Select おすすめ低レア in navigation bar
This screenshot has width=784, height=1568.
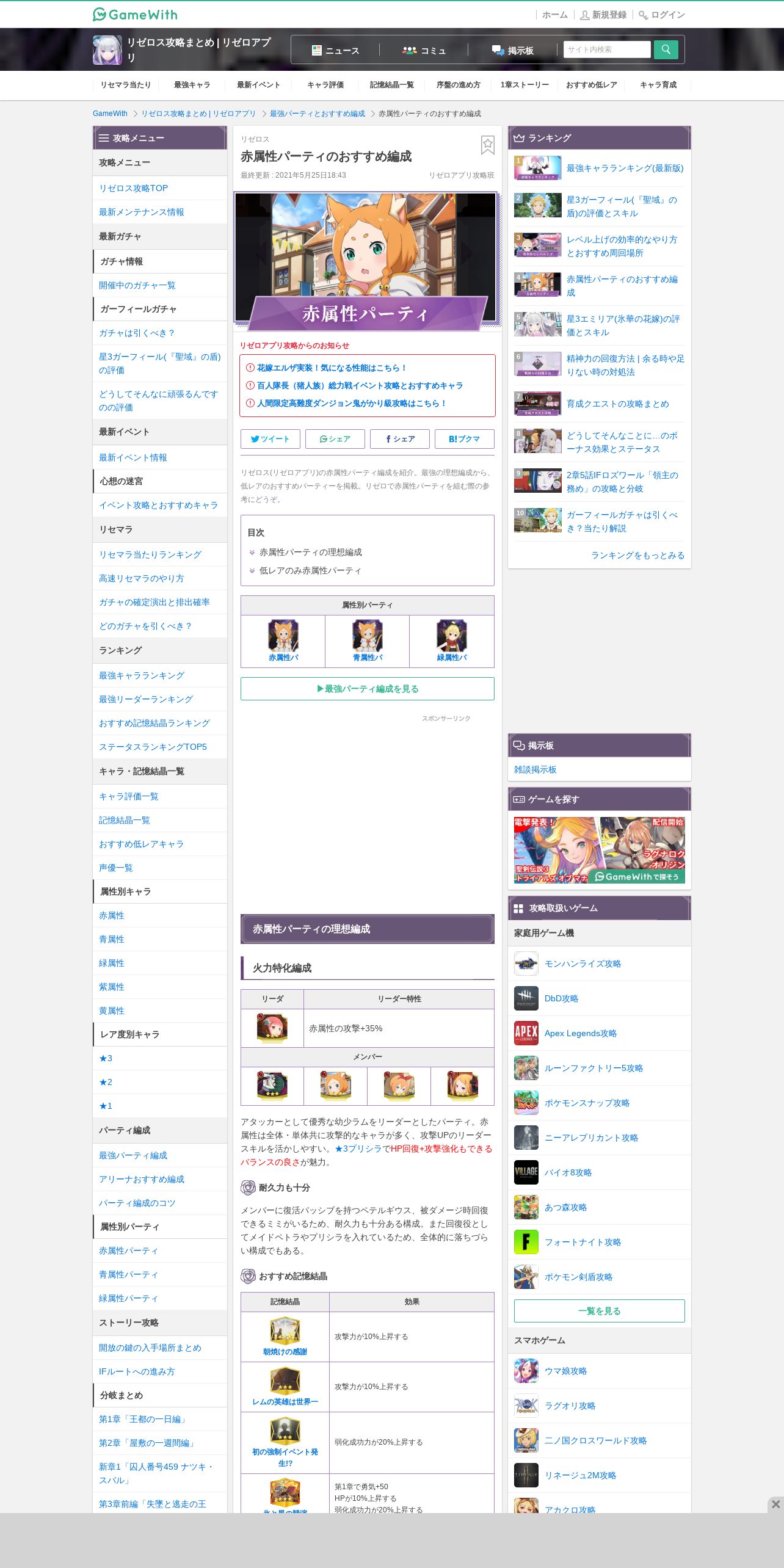point(591,85)
